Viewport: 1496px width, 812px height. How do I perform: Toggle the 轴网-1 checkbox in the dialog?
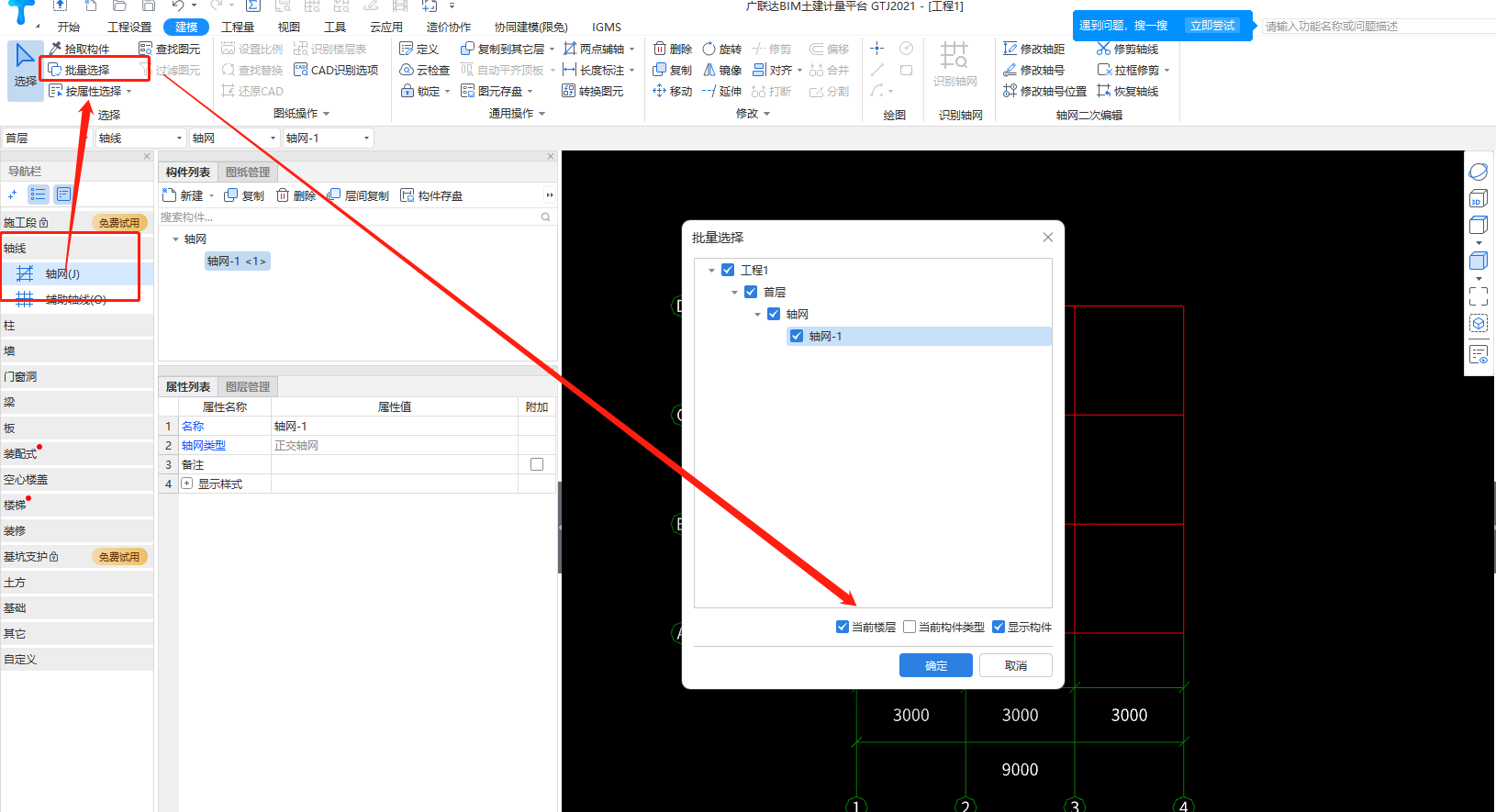(797, 336)
